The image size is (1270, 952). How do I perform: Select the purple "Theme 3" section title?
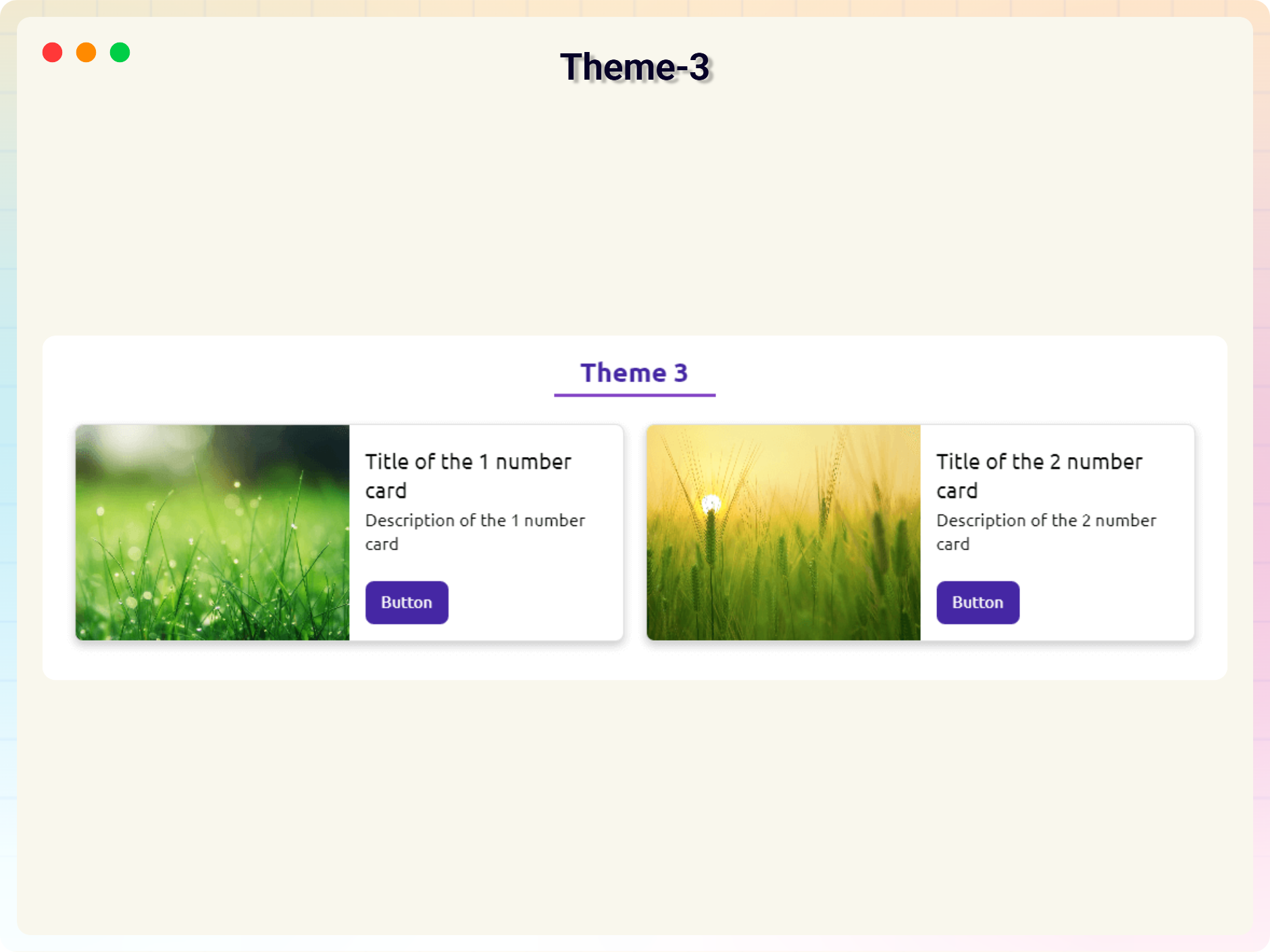click(634, 373)
